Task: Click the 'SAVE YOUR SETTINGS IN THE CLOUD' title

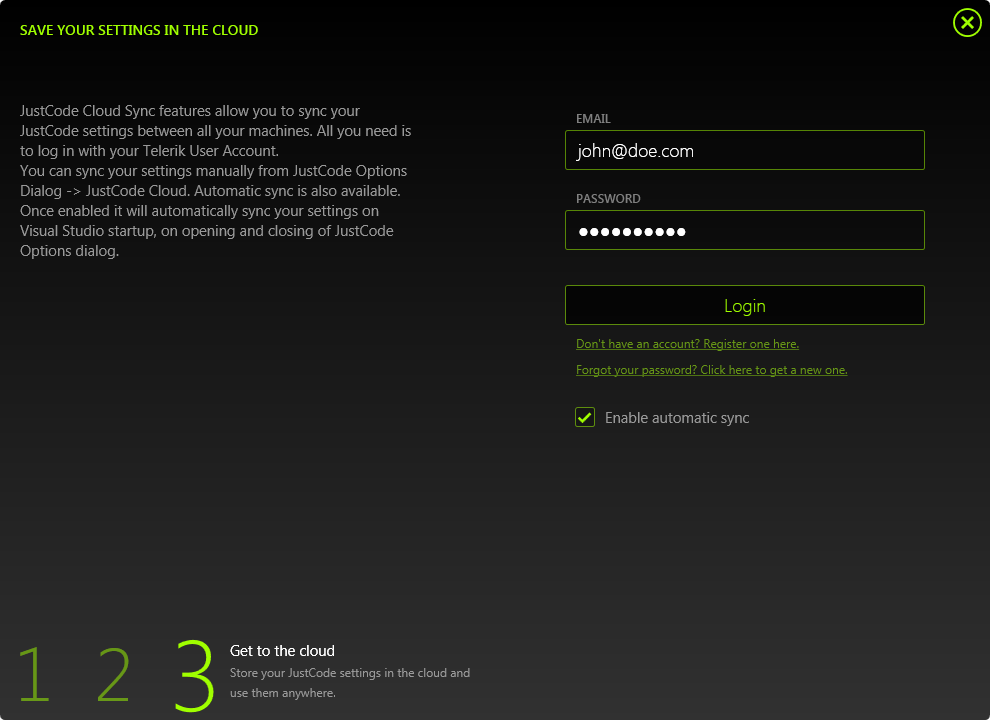Action: [139, 30]
